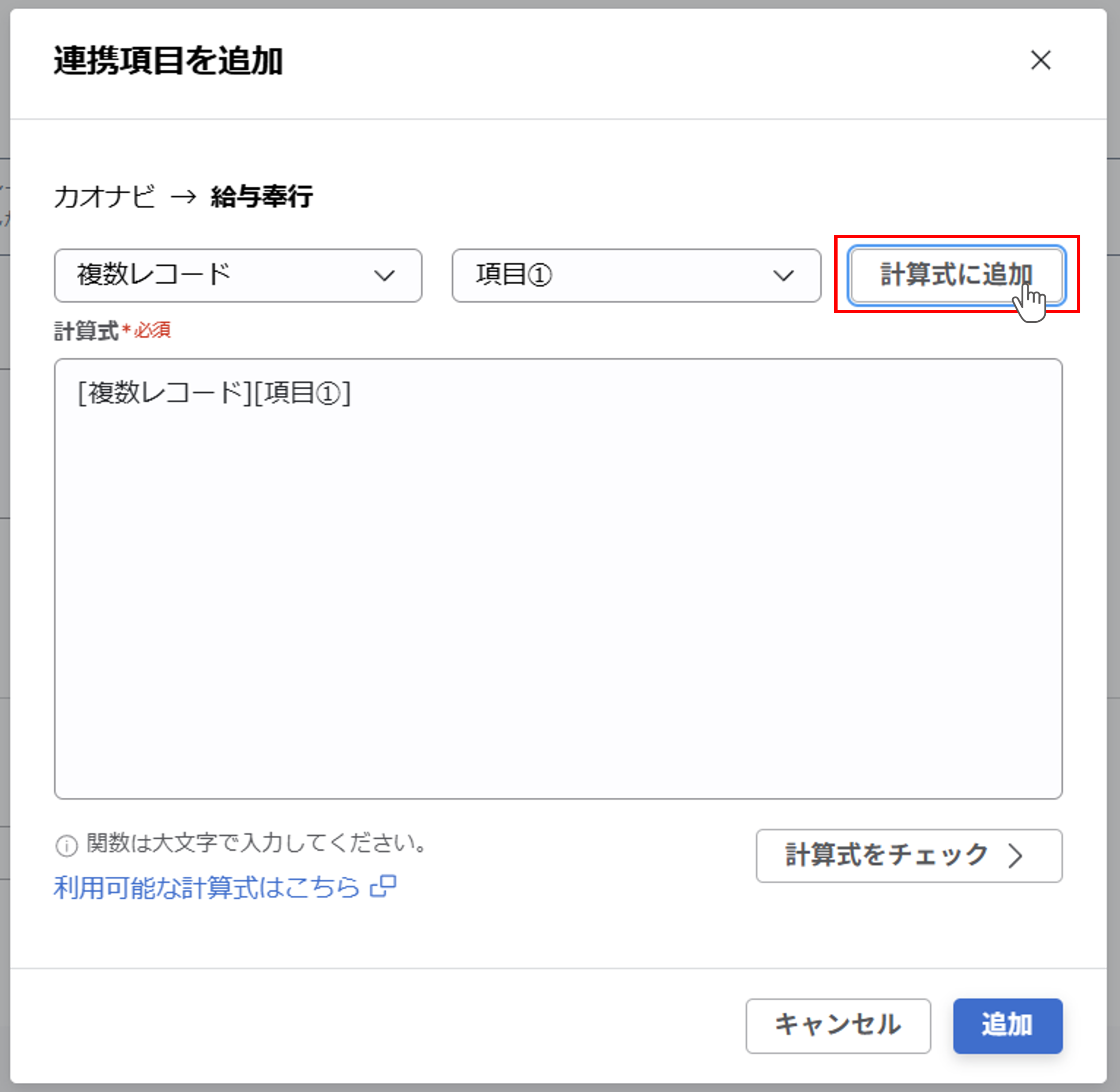
Task: Click the 給与奉行 destination label
Action: pyautogui.click(x=262, y=197)
